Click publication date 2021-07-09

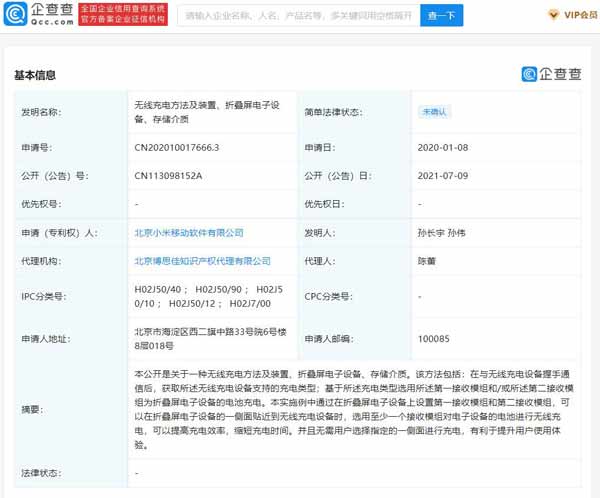point(443,176)
